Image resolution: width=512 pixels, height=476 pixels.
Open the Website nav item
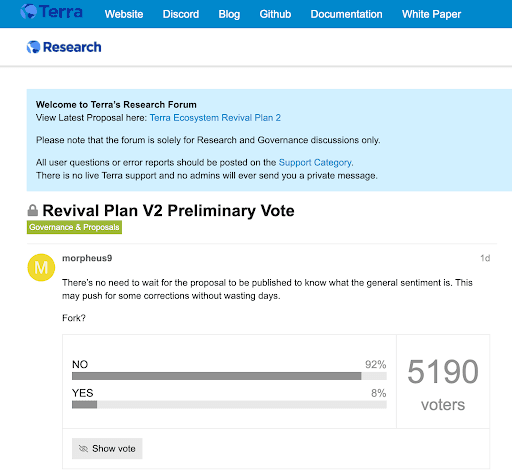pos(124,14)
